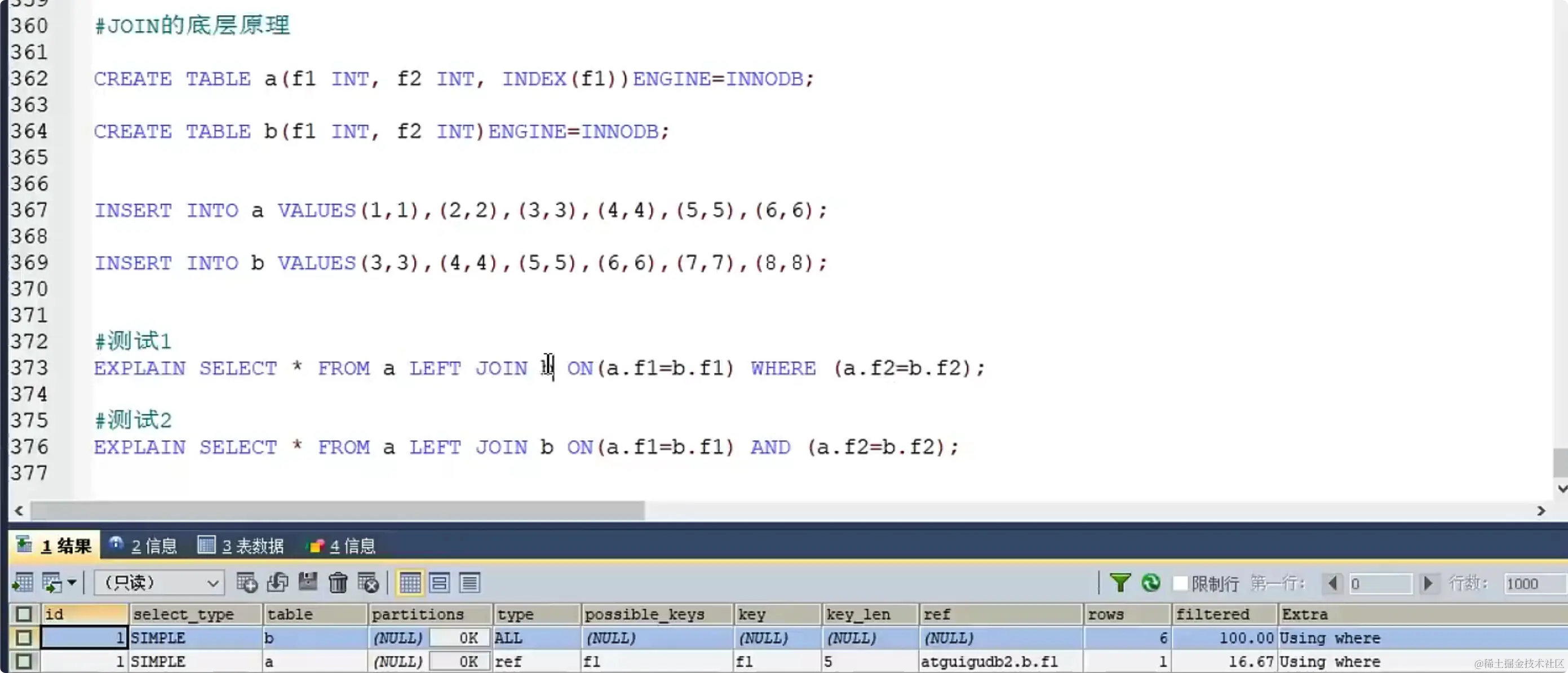Click the delete row trash icon
1568x673 pixels.
(x=338, y=583)
